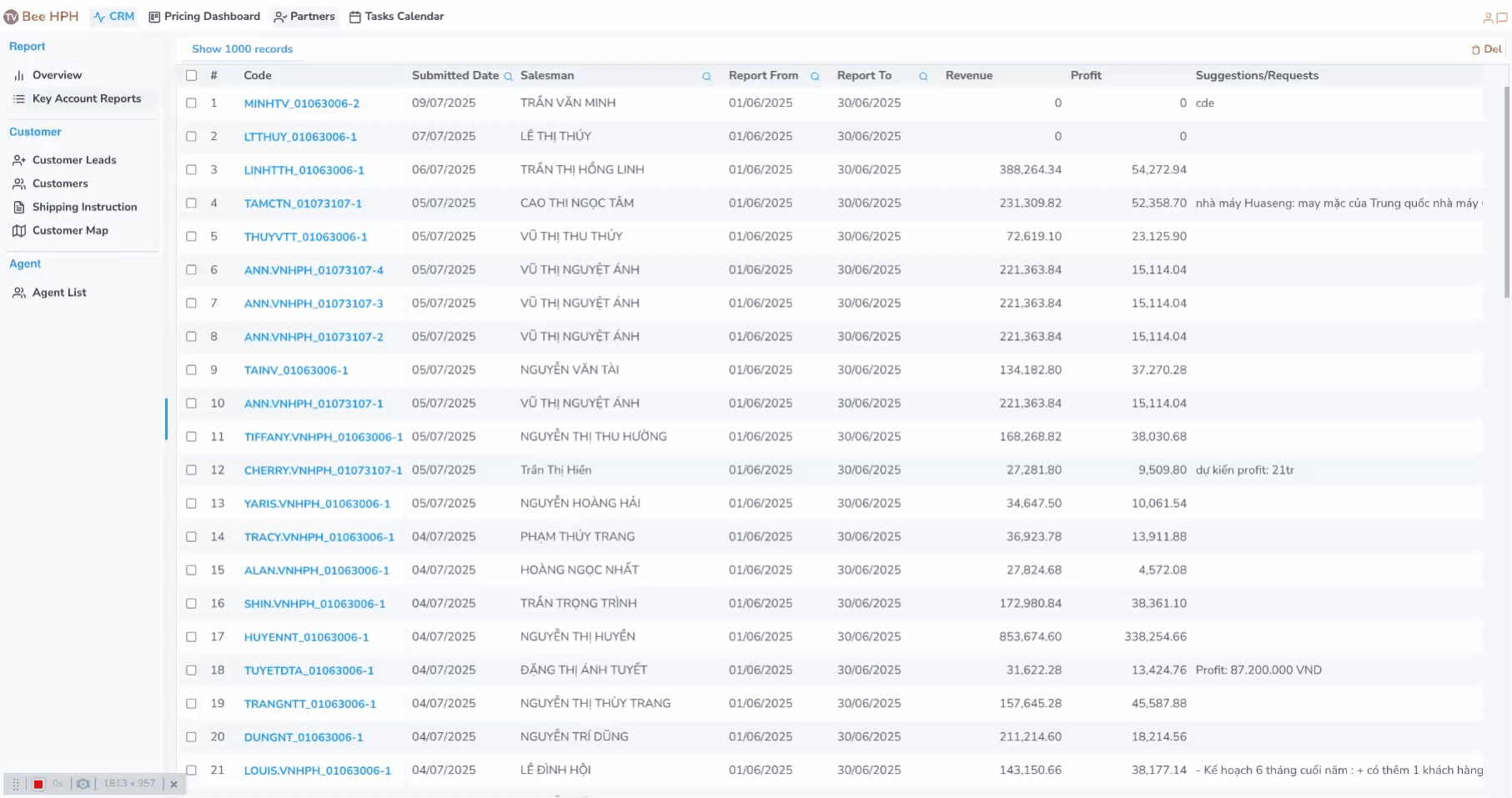Viewport: 1512px width, 798px height.
Task: Click the Submitted Date search icon
Action: point(508,77)
